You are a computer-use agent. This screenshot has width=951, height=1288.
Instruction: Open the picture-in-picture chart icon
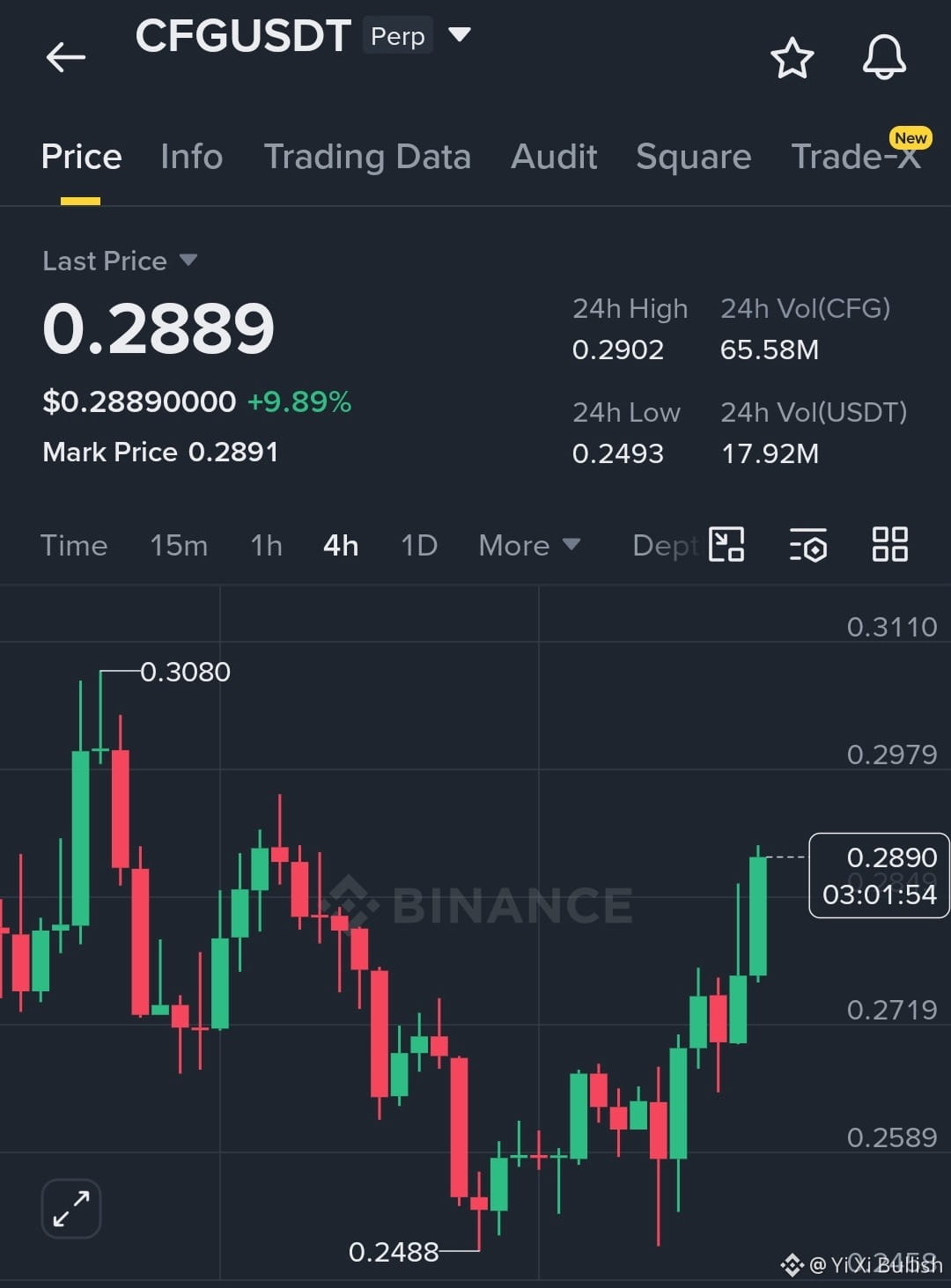(x=726, y=544)
